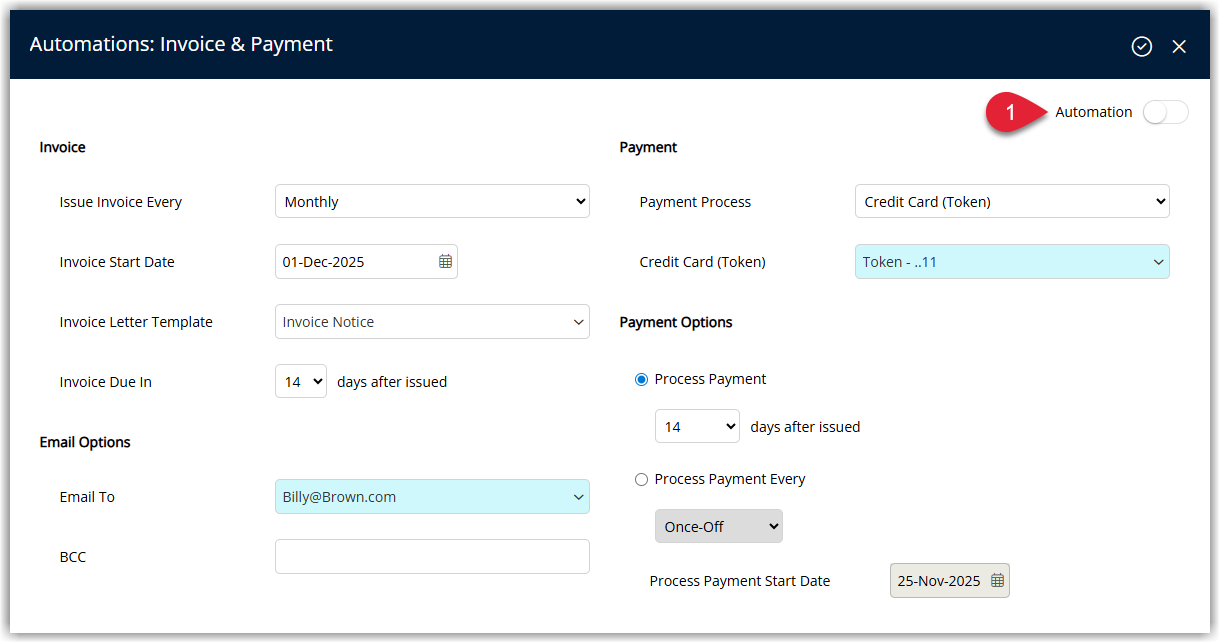Click the BCC input field
This screenshot has height=643, width=1220.
tap(432, 557)
